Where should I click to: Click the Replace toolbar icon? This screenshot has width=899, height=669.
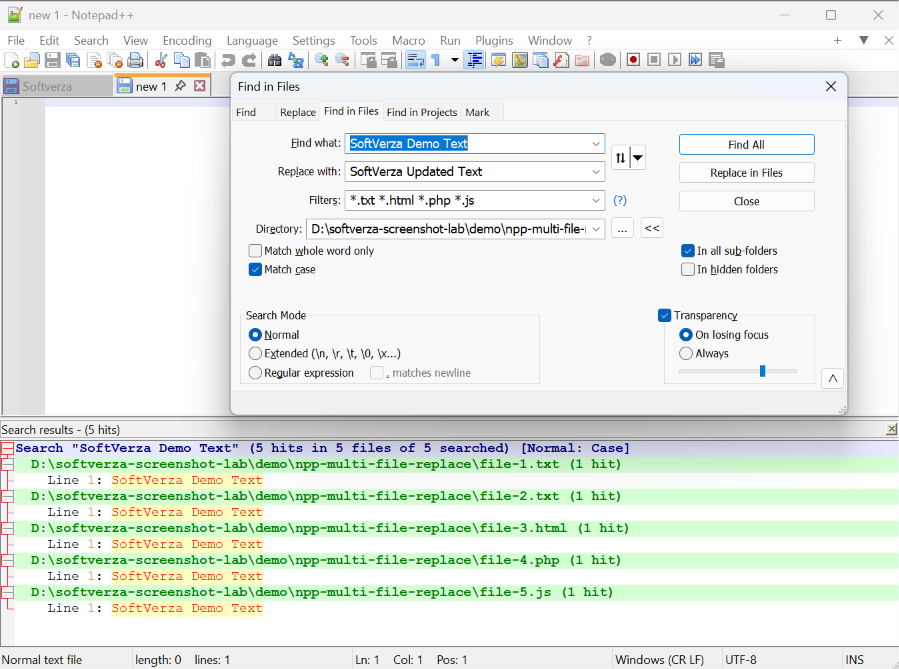click(295, 60)
